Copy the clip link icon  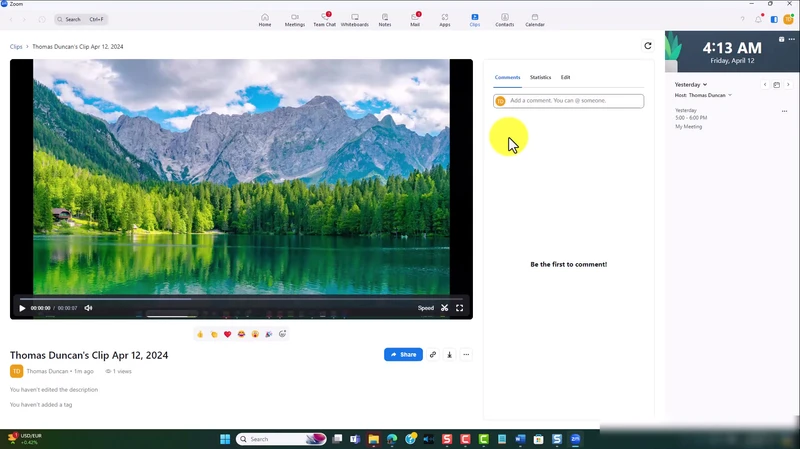click(433, 355)
